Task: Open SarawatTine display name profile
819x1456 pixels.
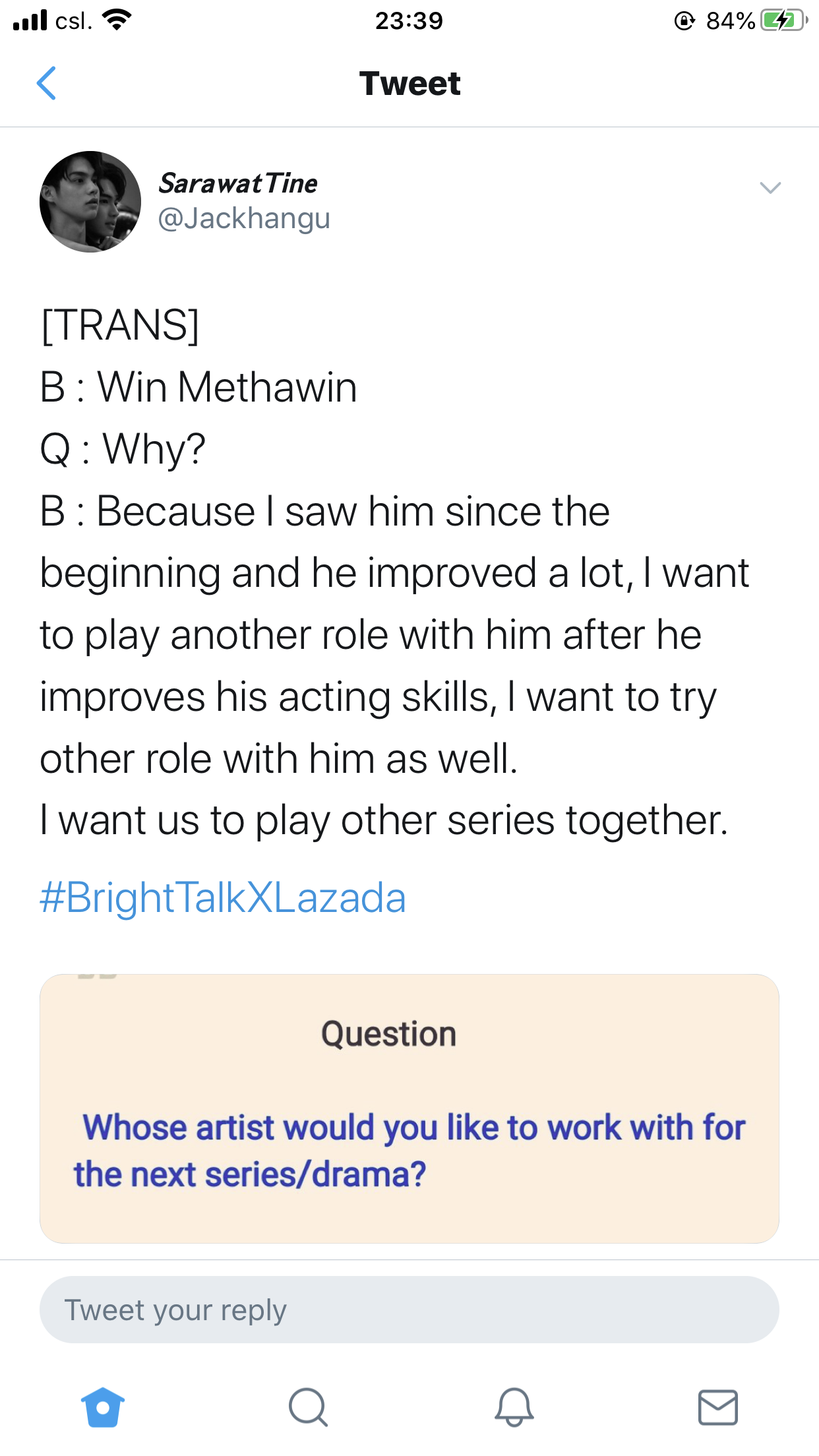Action: click(x=238, y=183)
